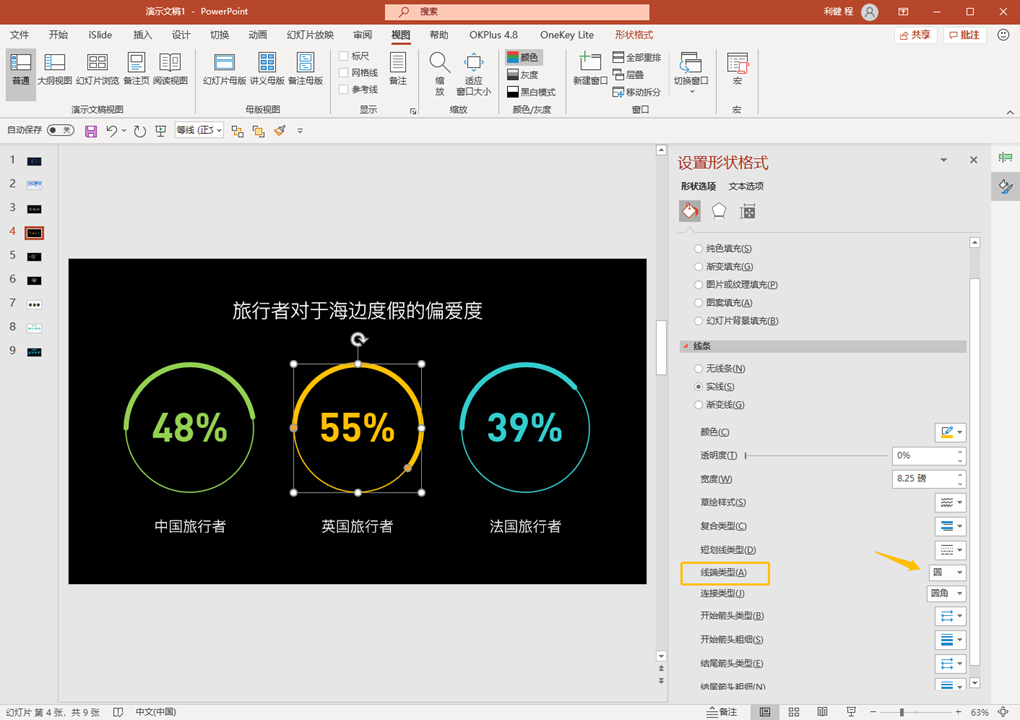Open Switch Windows (切换窗口) dropdown
This screenshot has height=720, width=1020.
[691, 73]
